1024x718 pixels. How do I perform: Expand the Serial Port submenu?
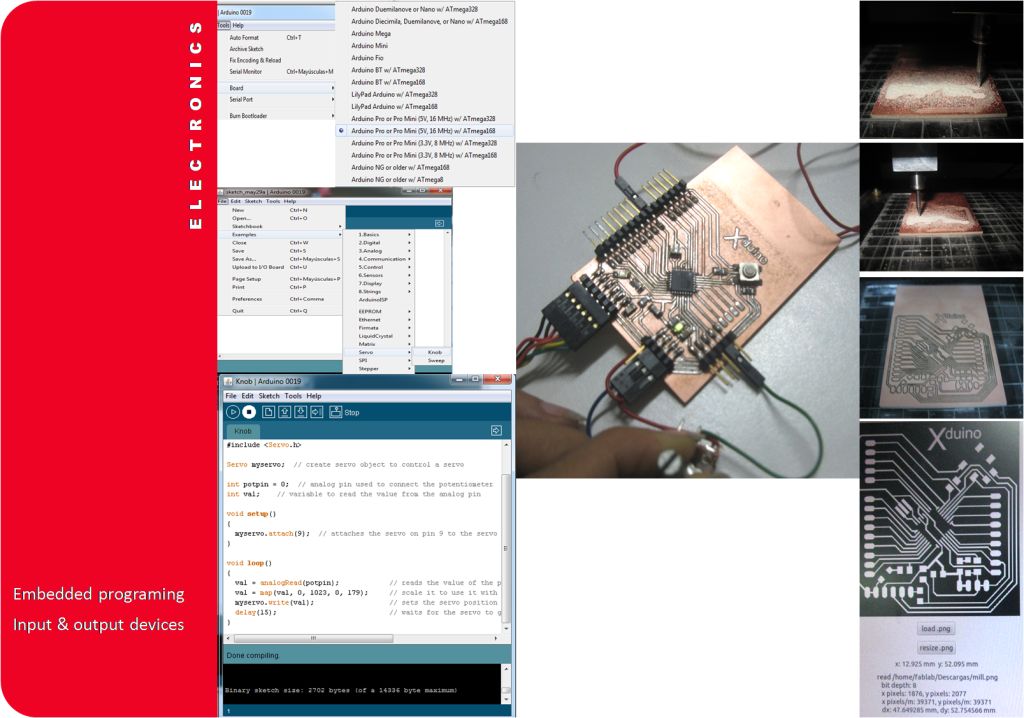click(277, 100)
